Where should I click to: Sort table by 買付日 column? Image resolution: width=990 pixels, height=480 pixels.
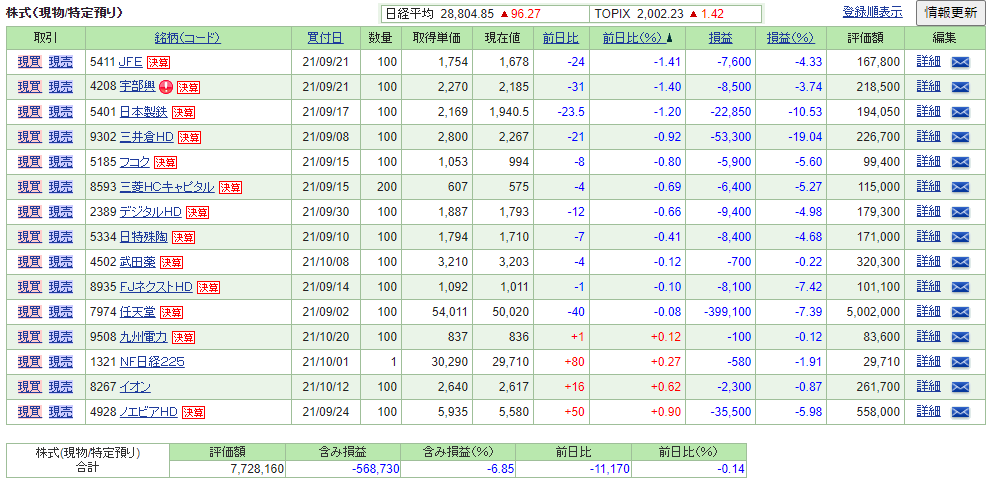(324, 38)
